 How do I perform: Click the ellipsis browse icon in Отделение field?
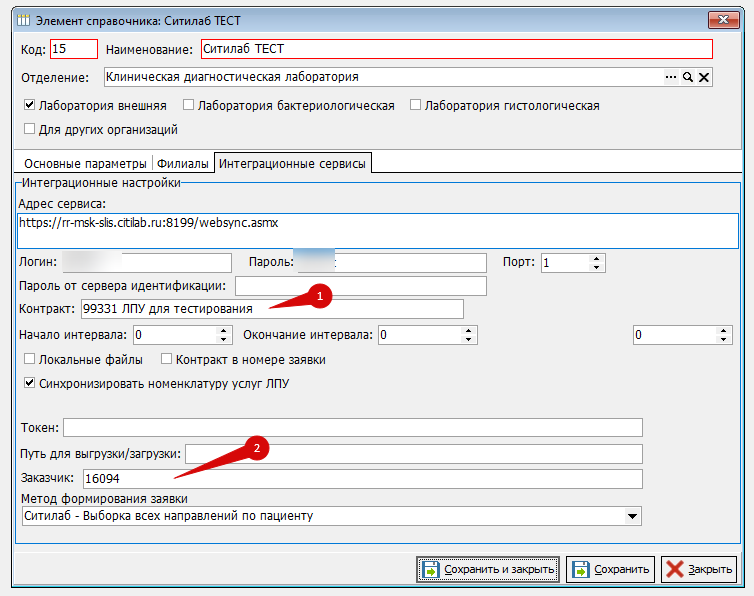672,77
